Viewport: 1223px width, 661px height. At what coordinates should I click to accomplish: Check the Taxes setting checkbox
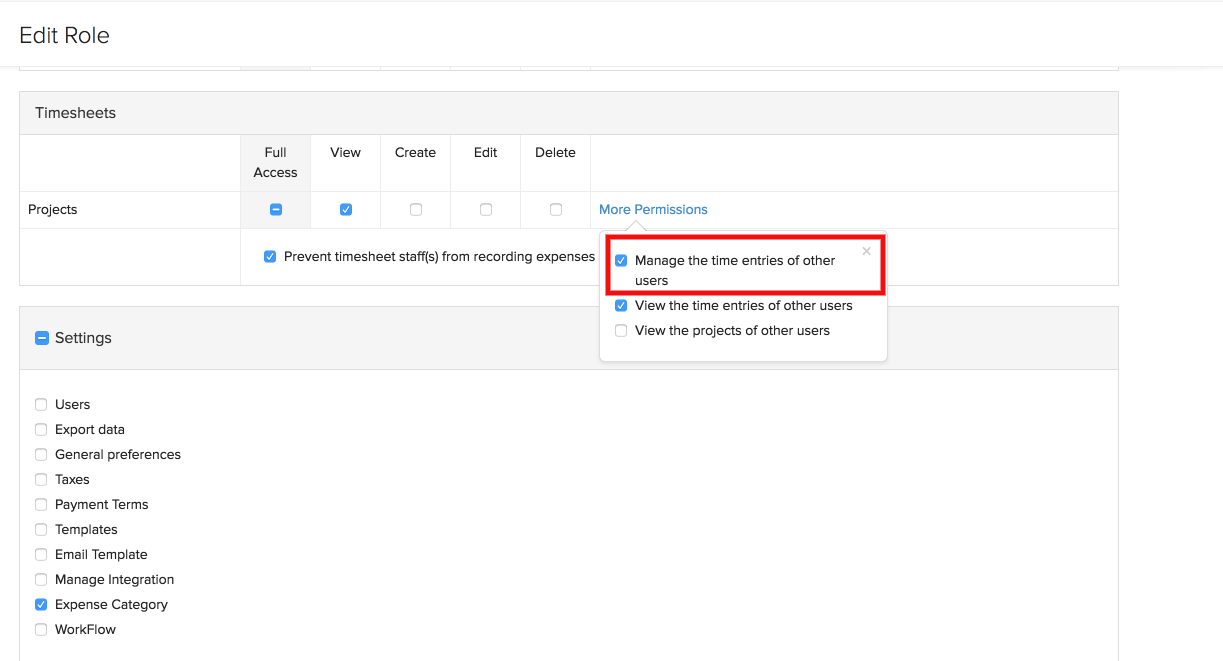tap(41, 480)
